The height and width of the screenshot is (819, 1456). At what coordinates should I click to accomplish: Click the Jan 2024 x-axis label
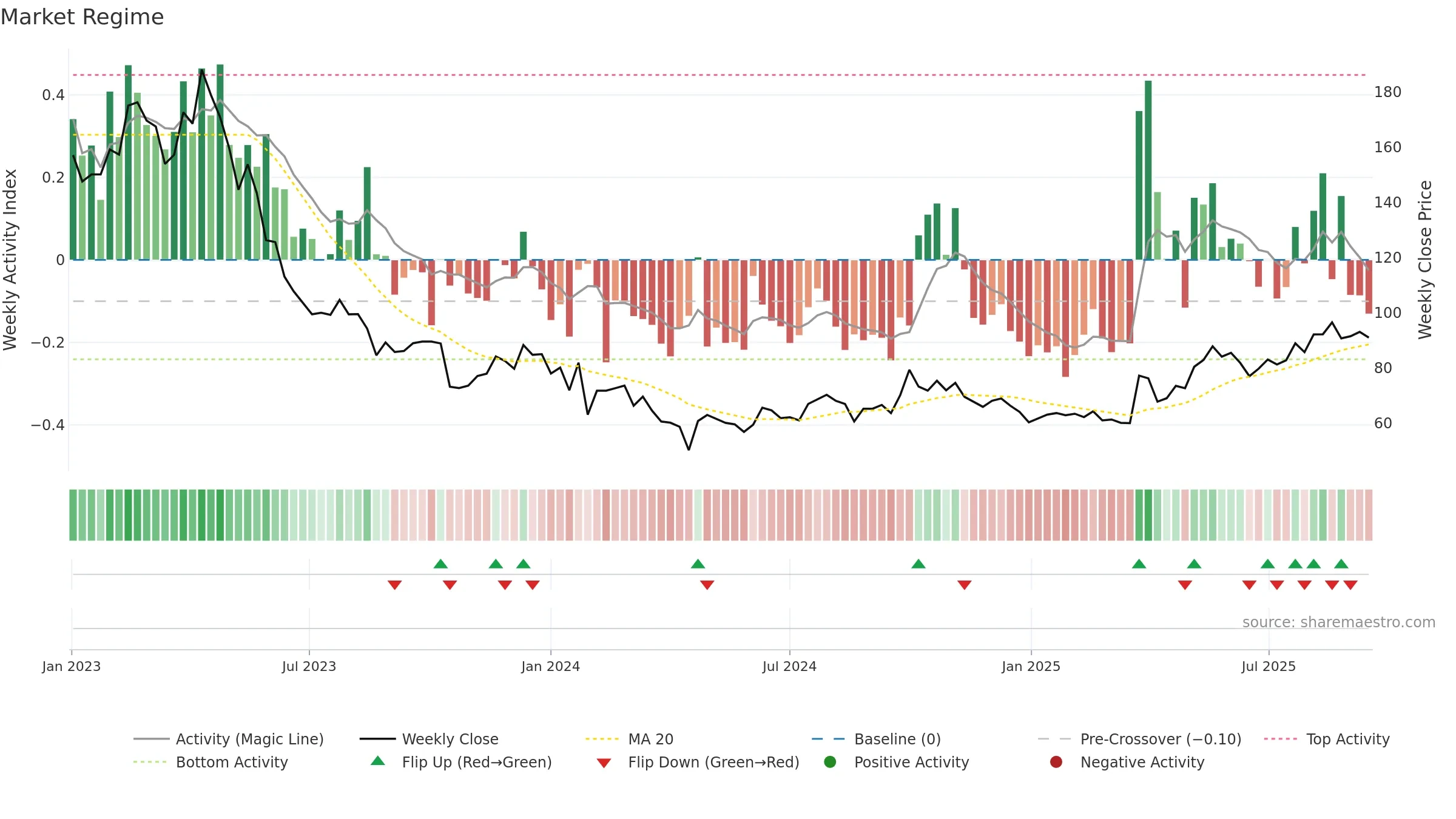pos(550,666)
